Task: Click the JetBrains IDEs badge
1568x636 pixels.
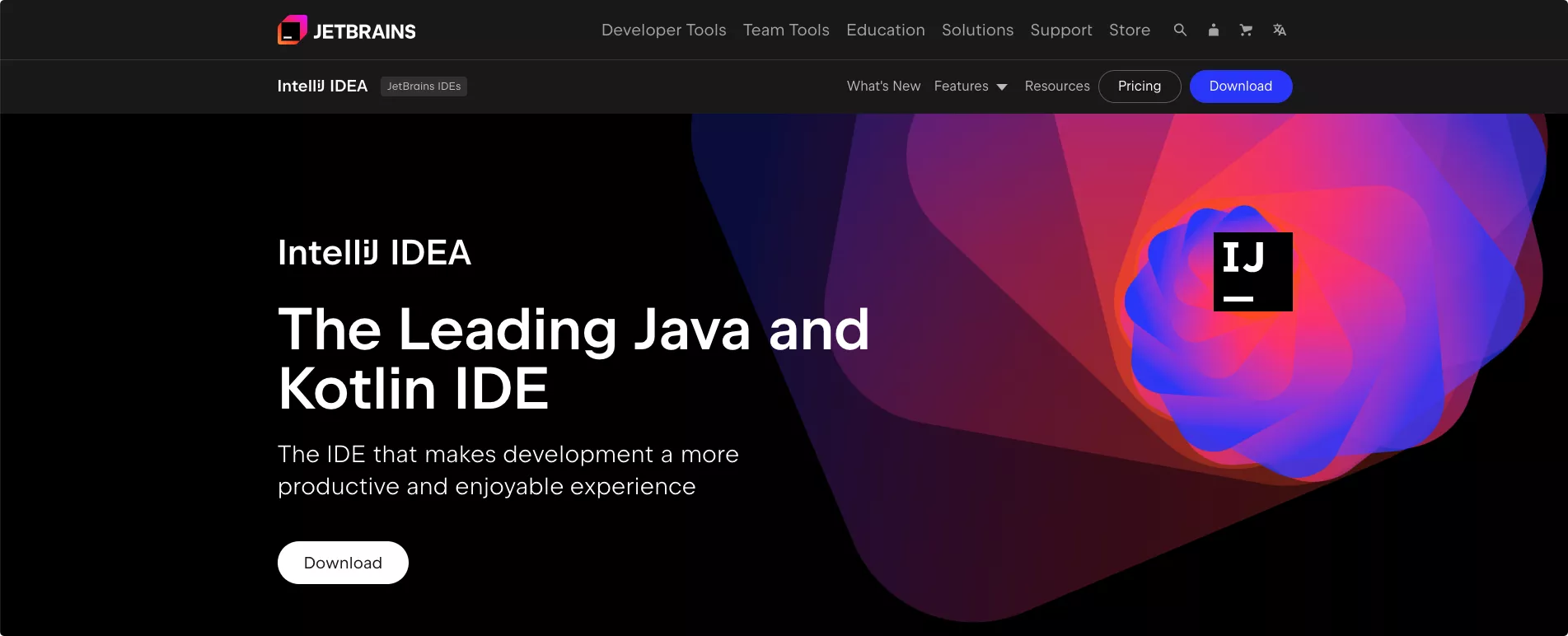Action: point(424,87)
